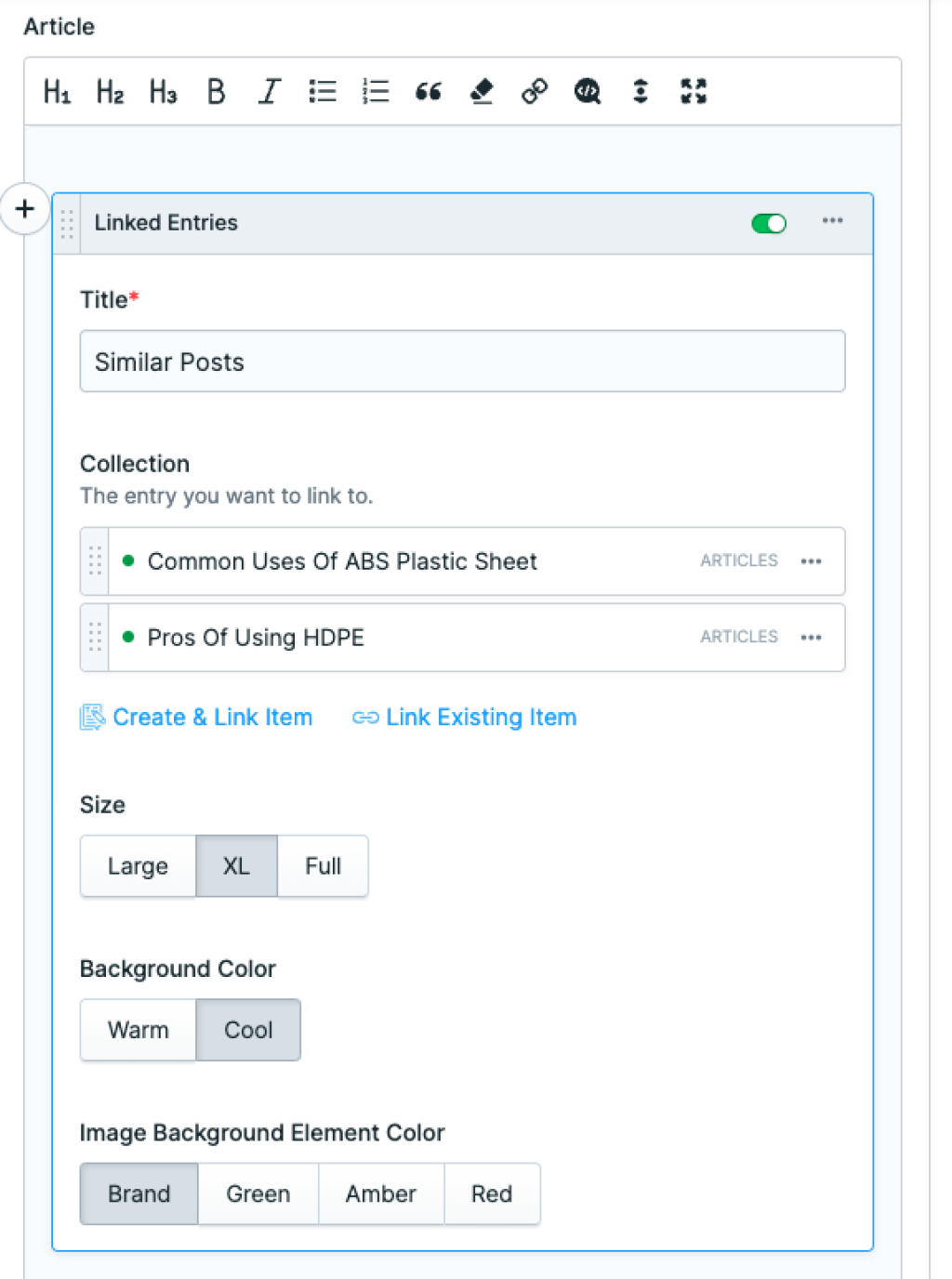Insert a bulleted list
Image resolution: width=952 pixels, height=1279 pixels.
(x=322, y=91)
